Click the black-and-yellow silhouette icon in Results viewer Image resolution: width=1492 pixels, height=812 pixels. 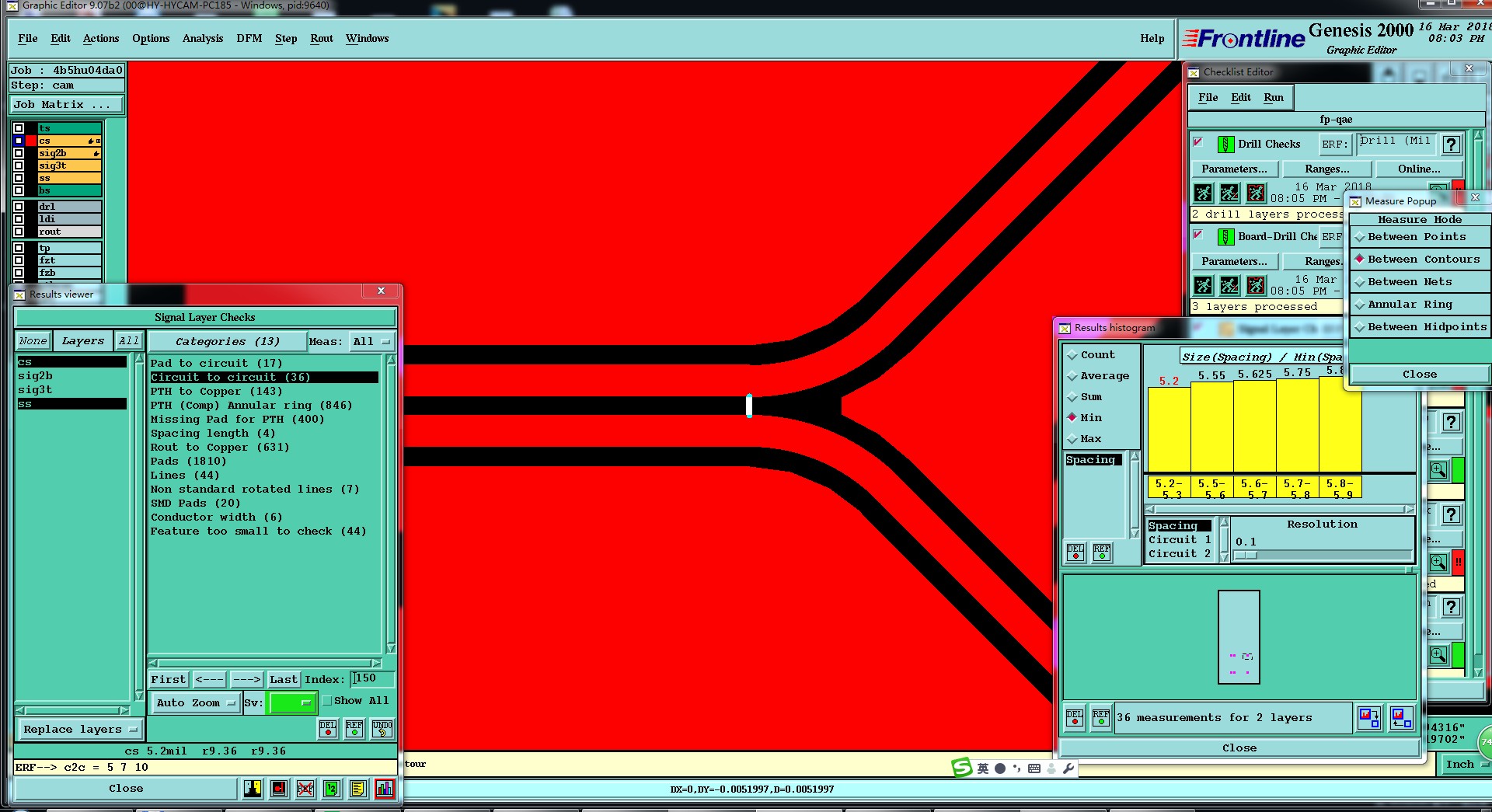(253, 789)
